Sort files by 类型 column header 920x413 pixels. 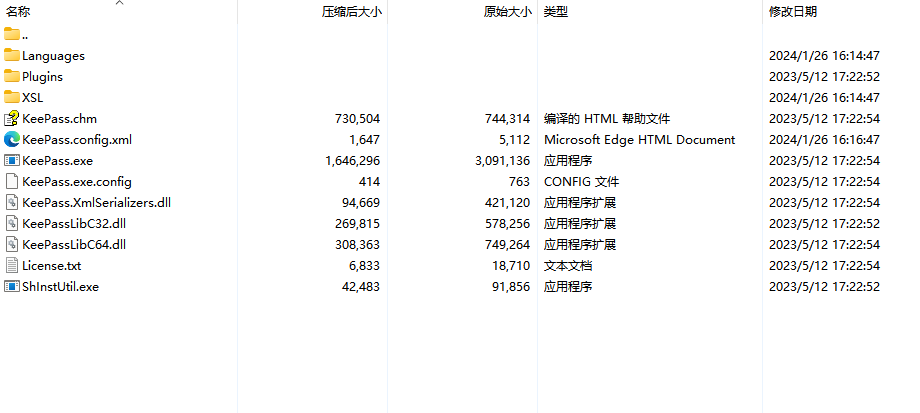coord(555,12)
